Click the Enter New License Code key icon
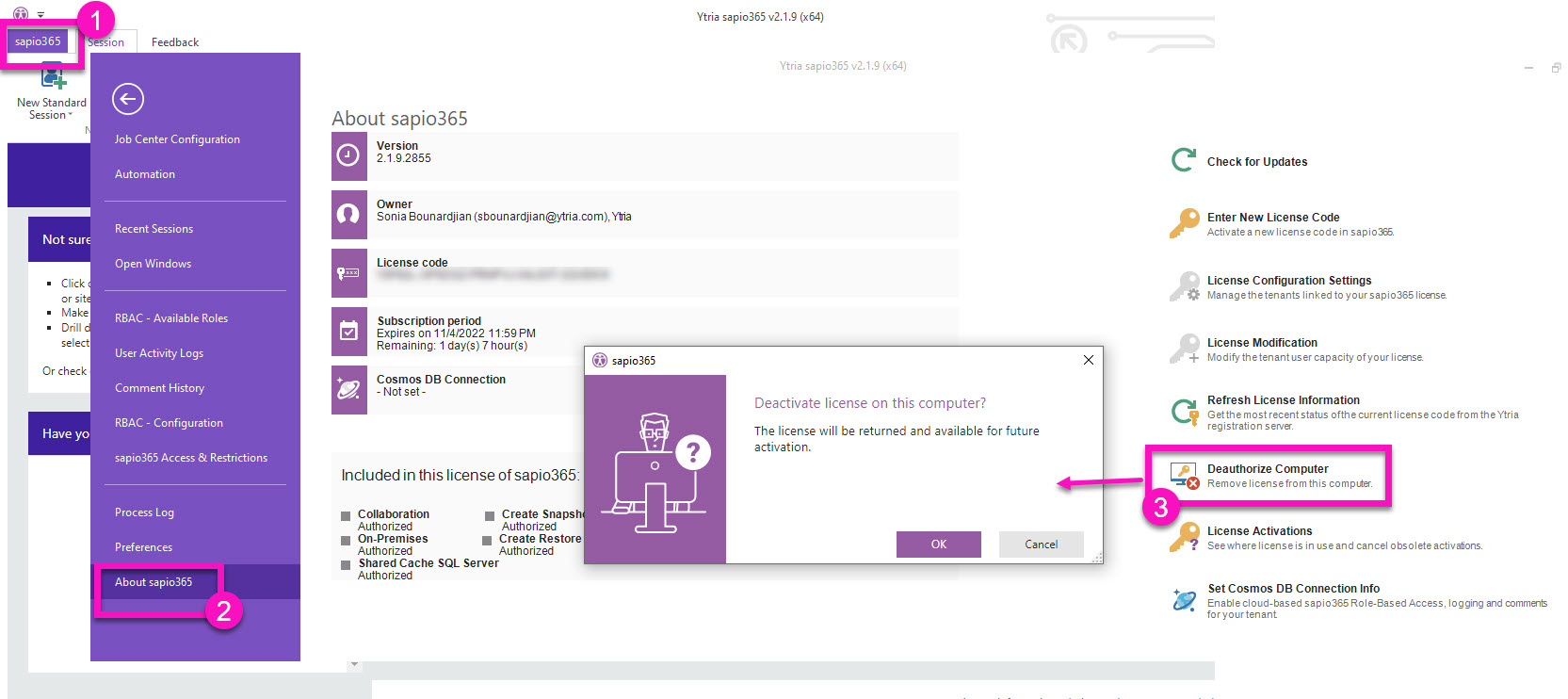This screenshot has height=699, width=1568. coord(1184,223)
